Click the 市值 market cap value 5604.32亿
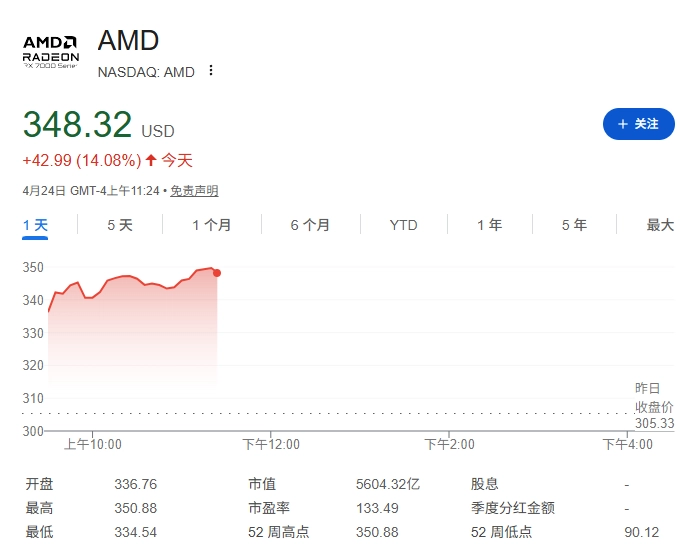The height and width of the screenshot is (557, 685). 387,484
